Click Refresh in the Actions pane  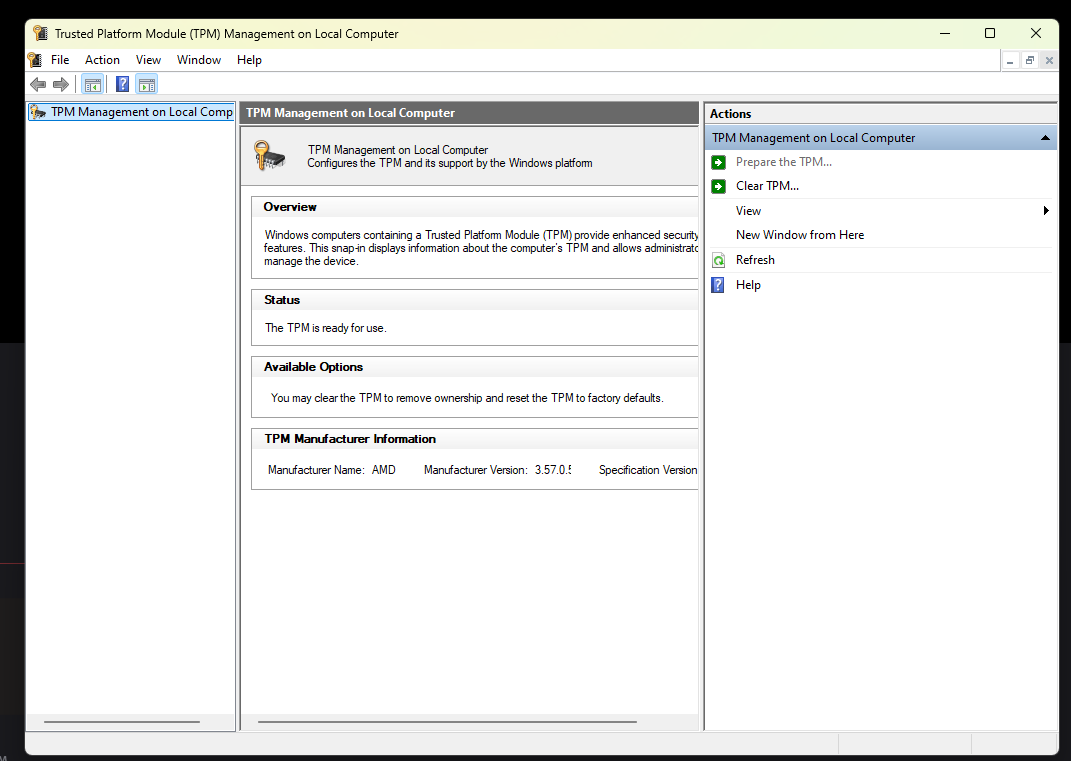point(755,260)
